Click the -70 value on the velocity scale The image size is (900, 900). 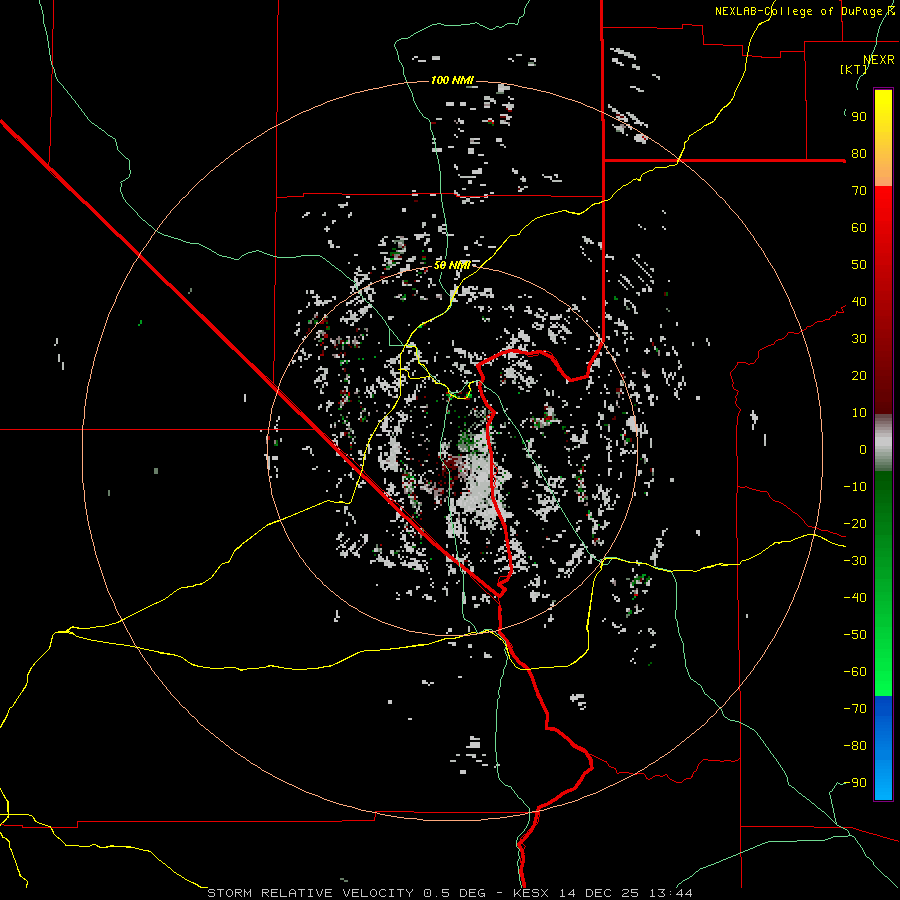[x=855, y=709]
